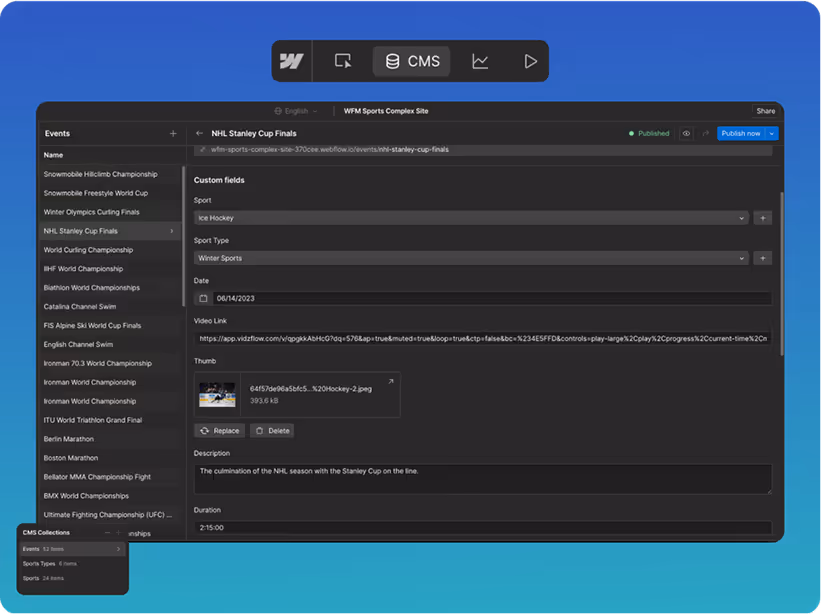Open the analytics chart icon
The height and width of the screenshot is (614, 821).
[x=480, y=61]
